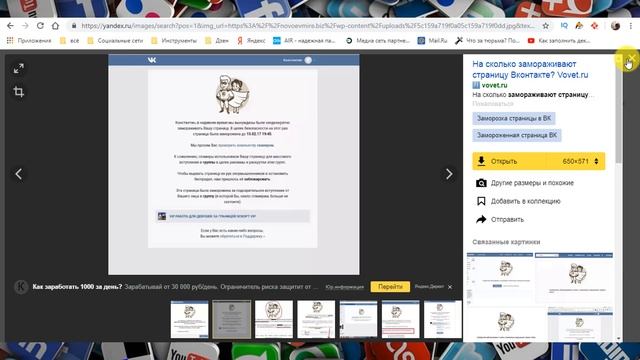Go back with the browser back arrow
The image size is (640, 360).
coord(10,26)
